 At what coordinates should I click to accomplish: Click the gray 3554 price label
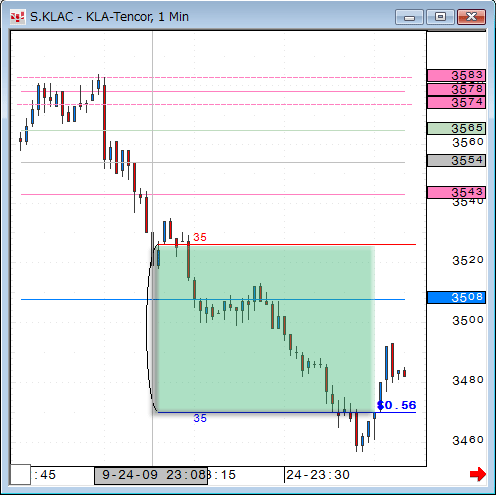(x=456, y=160)
